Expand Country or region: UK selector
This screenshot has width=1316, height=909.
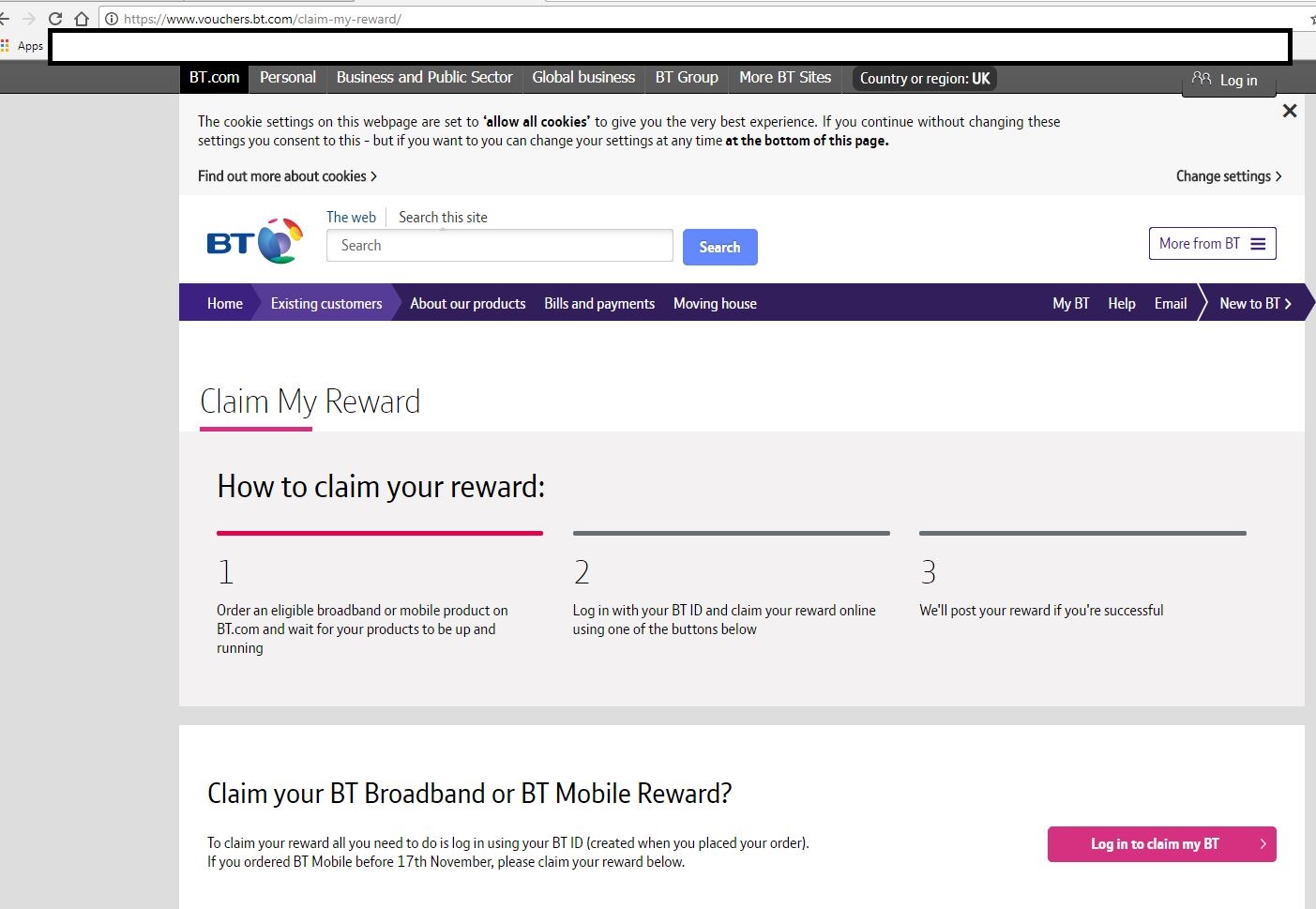point(923,79)
